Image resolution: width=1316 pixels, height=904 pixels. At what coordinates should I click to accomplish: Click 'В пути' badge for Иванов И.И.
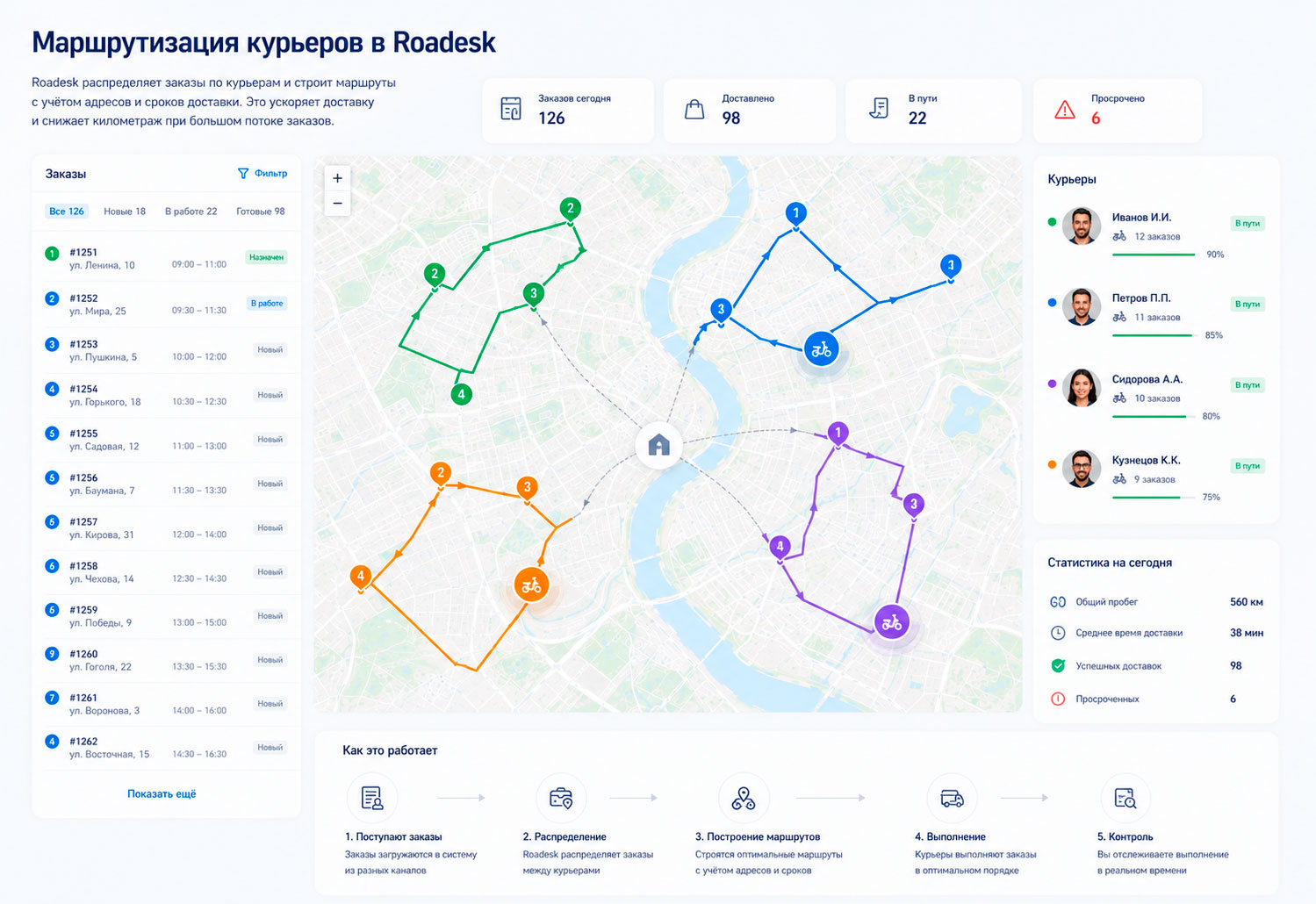(x=1248, y=223)
